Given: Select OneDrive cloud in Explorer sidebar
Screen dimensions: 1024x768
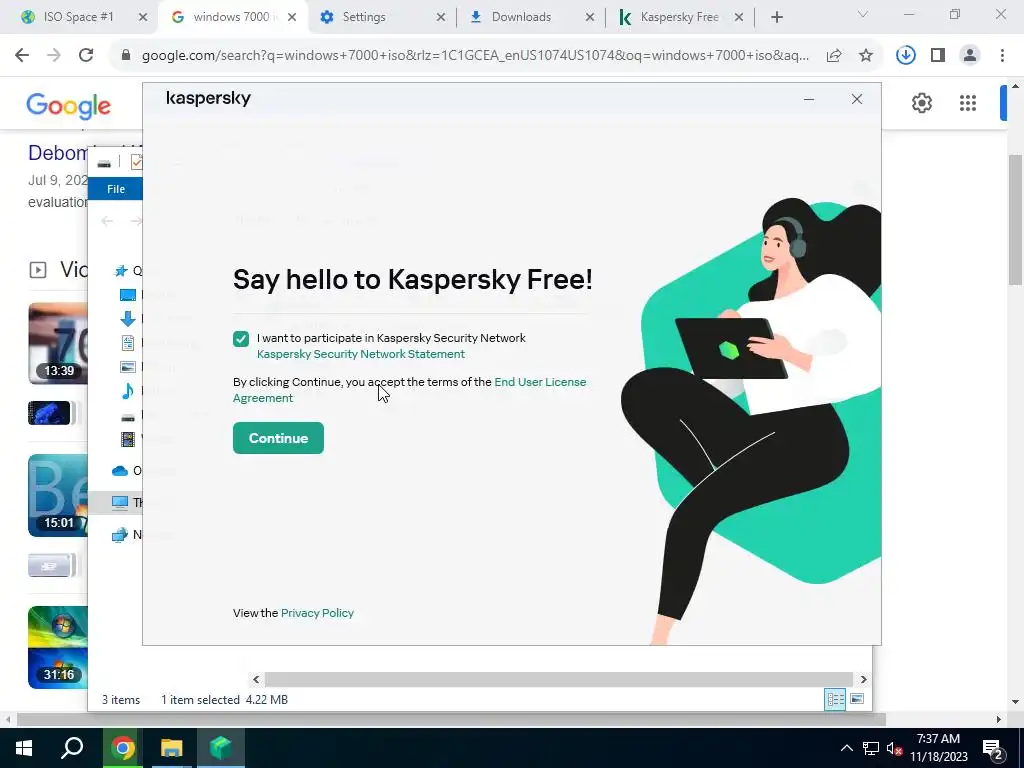Looking at the screenshot, I should 120,471.
